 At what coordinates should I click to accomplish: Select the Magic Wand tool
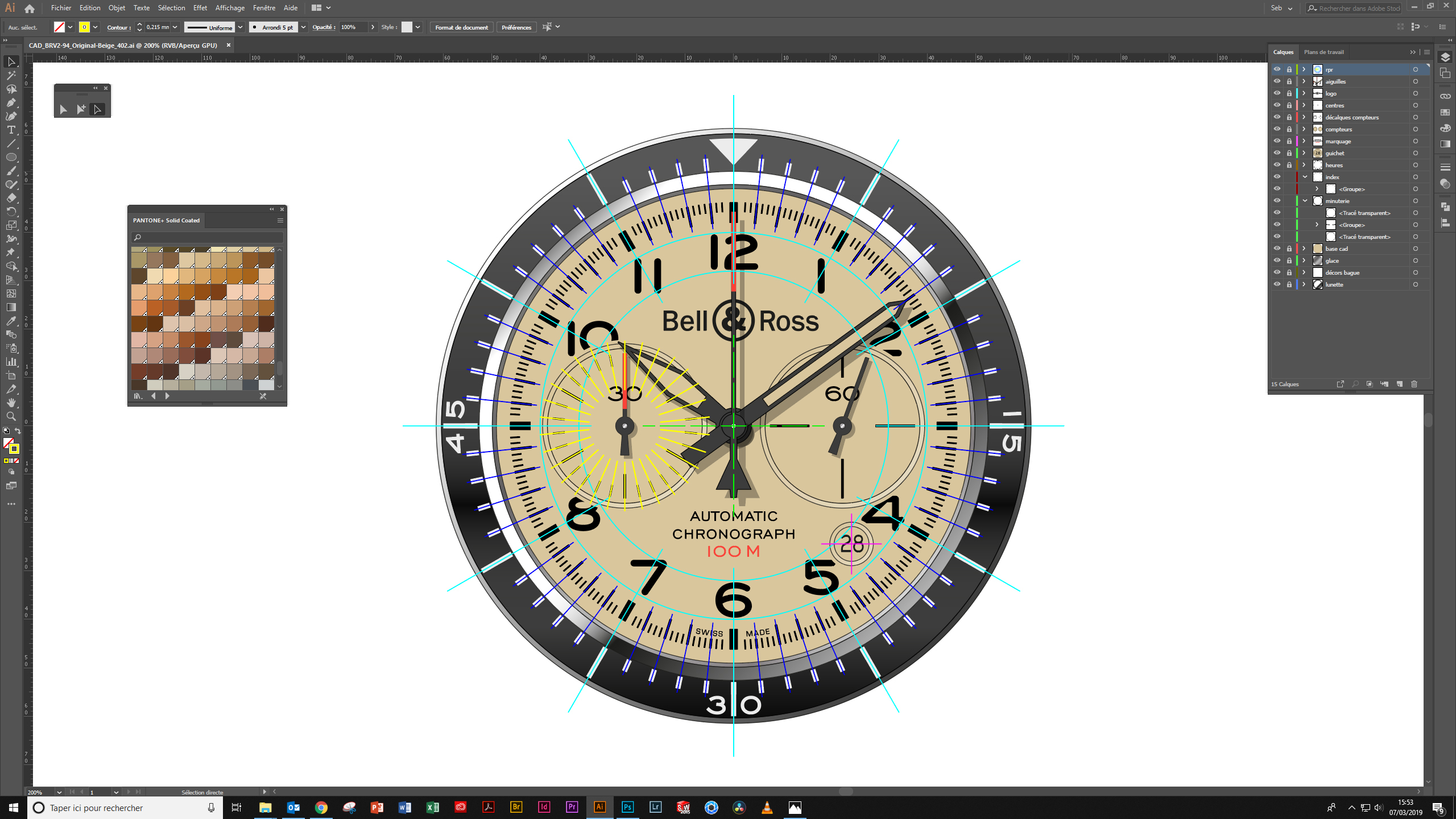click(x=11, y=75)
